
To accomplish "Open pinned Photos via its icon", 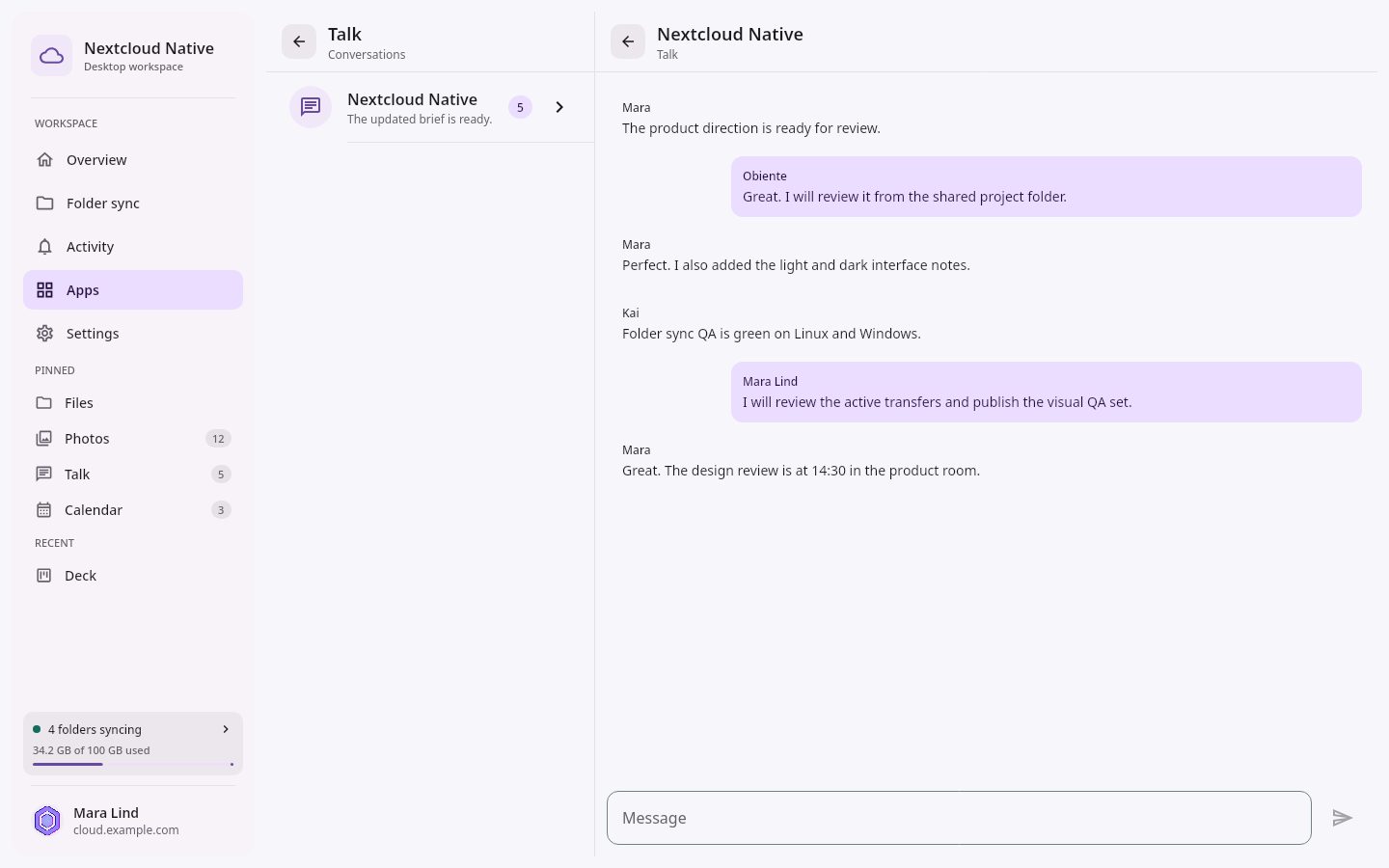I will coord(43,439).
